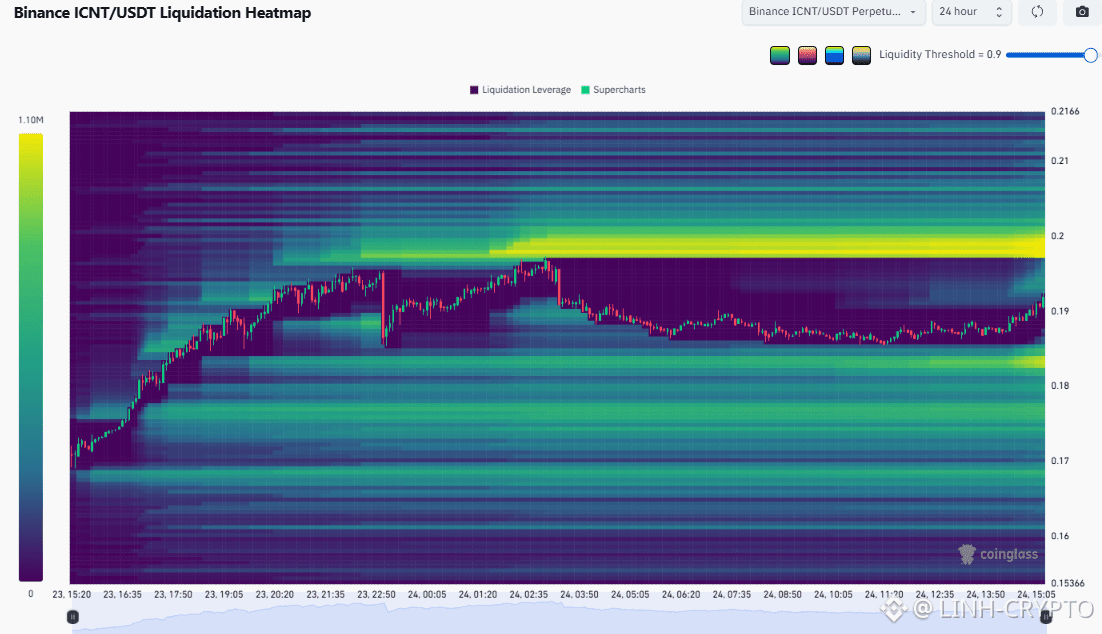Click the 1.10M color scale maximum label
The image size is (1102, 634).
click(x=31, y=120)
